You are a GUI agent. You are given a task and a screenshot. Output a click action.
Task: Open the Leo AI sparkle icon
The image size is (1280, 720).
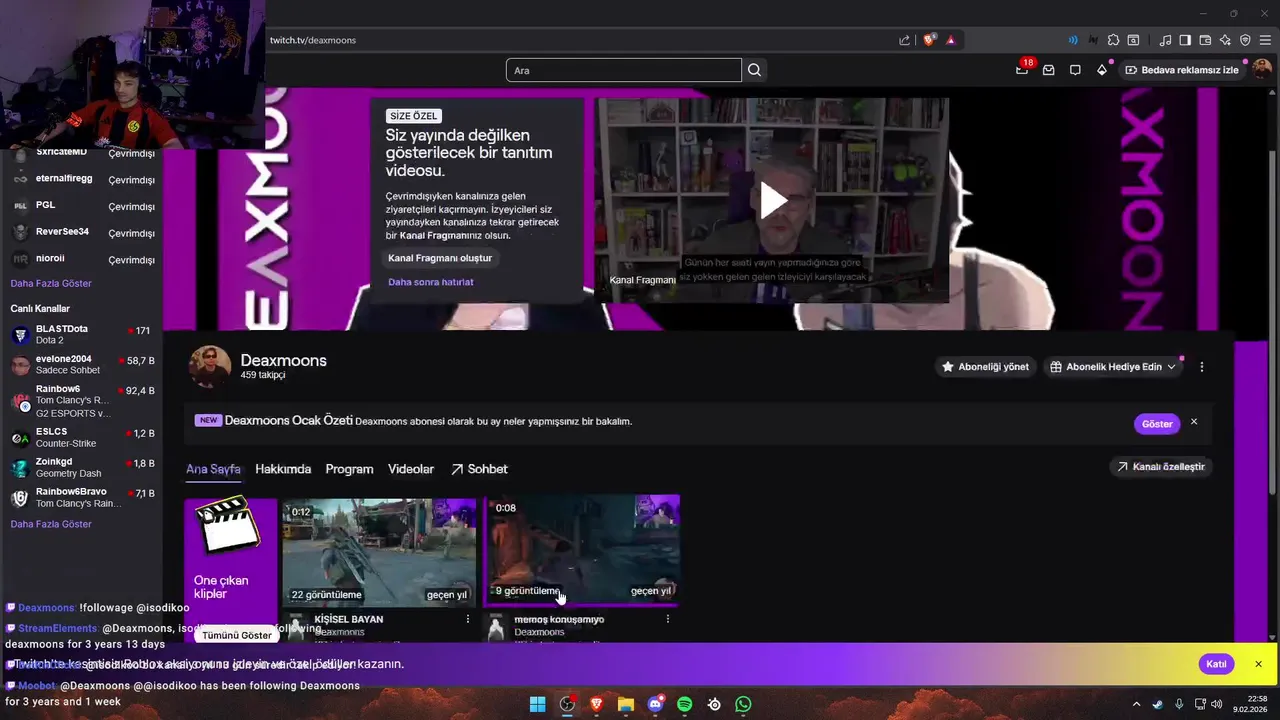pyautogui.click(x=1225, y=40)
